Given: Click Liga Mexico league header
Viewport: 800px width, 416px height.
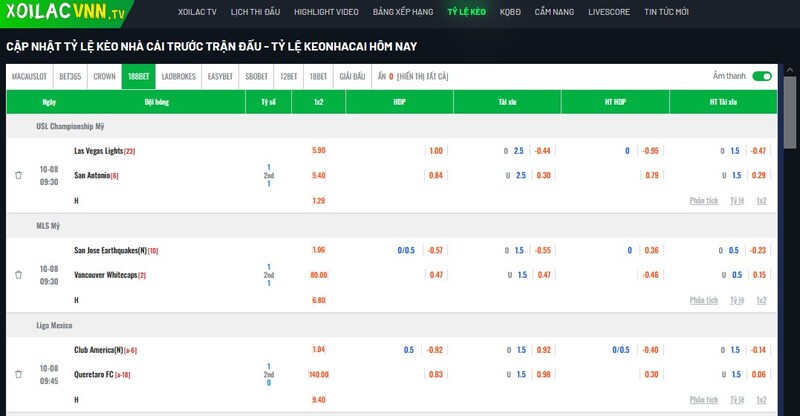Looking at the screenshot, I should point(54,325).
